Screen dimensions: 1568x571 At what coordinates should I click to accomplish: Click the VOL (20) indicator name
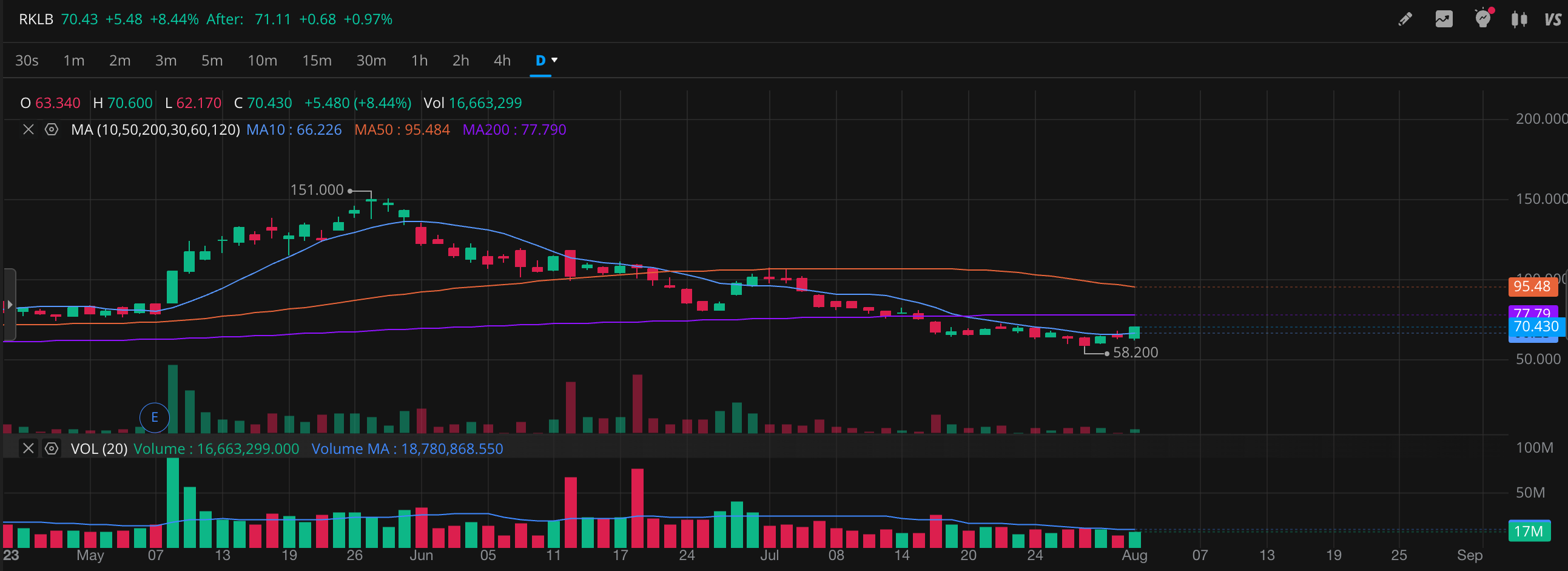point(99,448)
